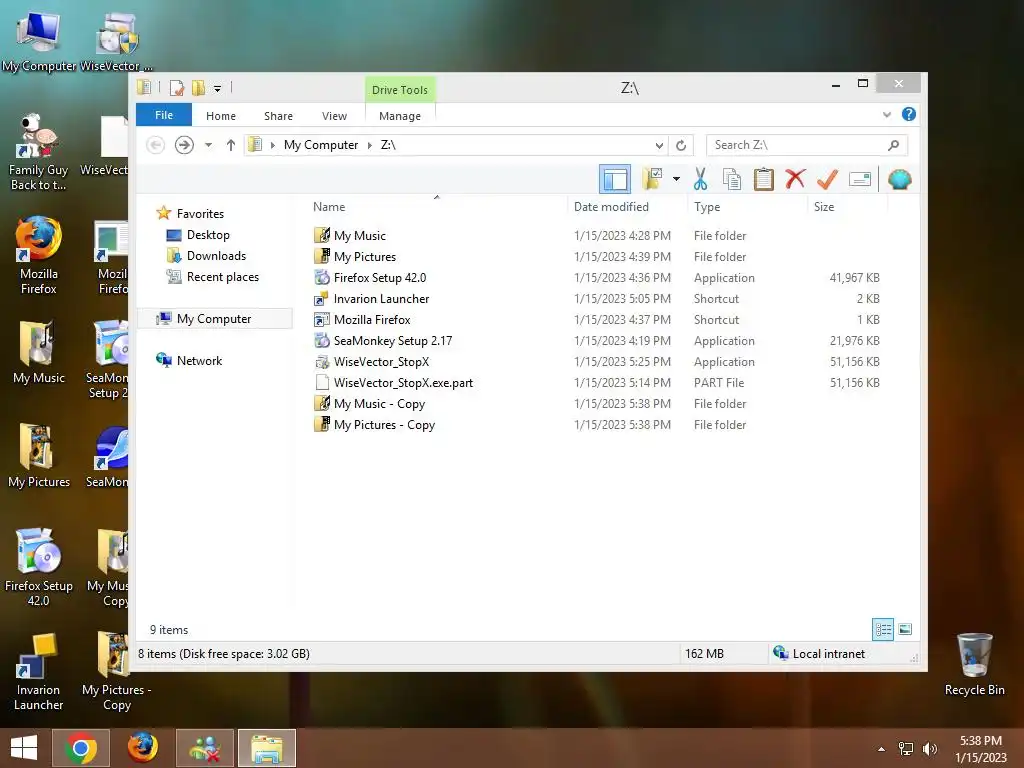
Task: Expand the breadcrumb arrow after My Computer
Action: pyautogui.click(x=370, y=145)
